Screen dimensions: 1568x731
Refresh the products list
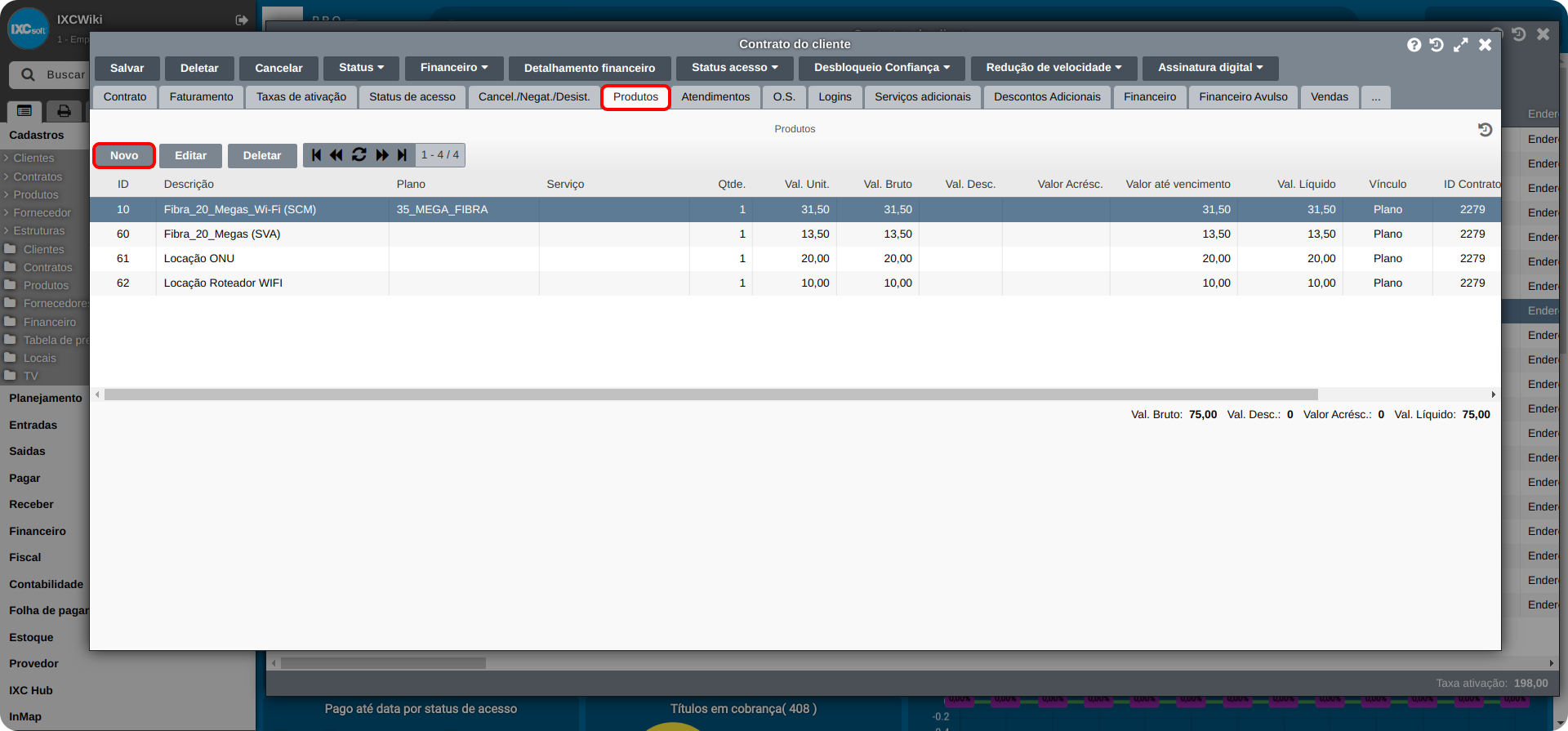click(x=359, y=155)
